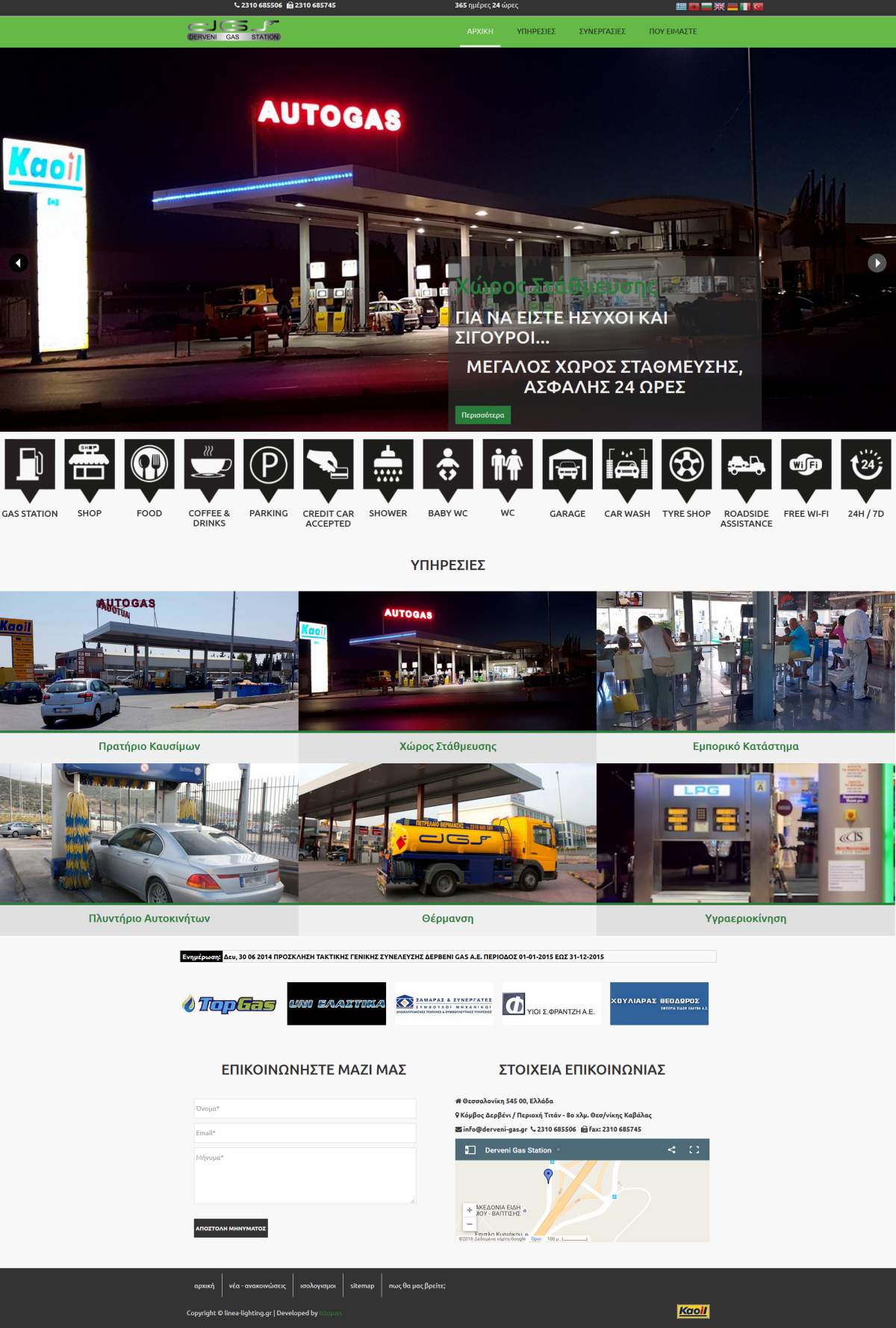Click the Derveni Gas Station header logo
This screenshot has width=896, height=1328.
click(x=234, y=31)
